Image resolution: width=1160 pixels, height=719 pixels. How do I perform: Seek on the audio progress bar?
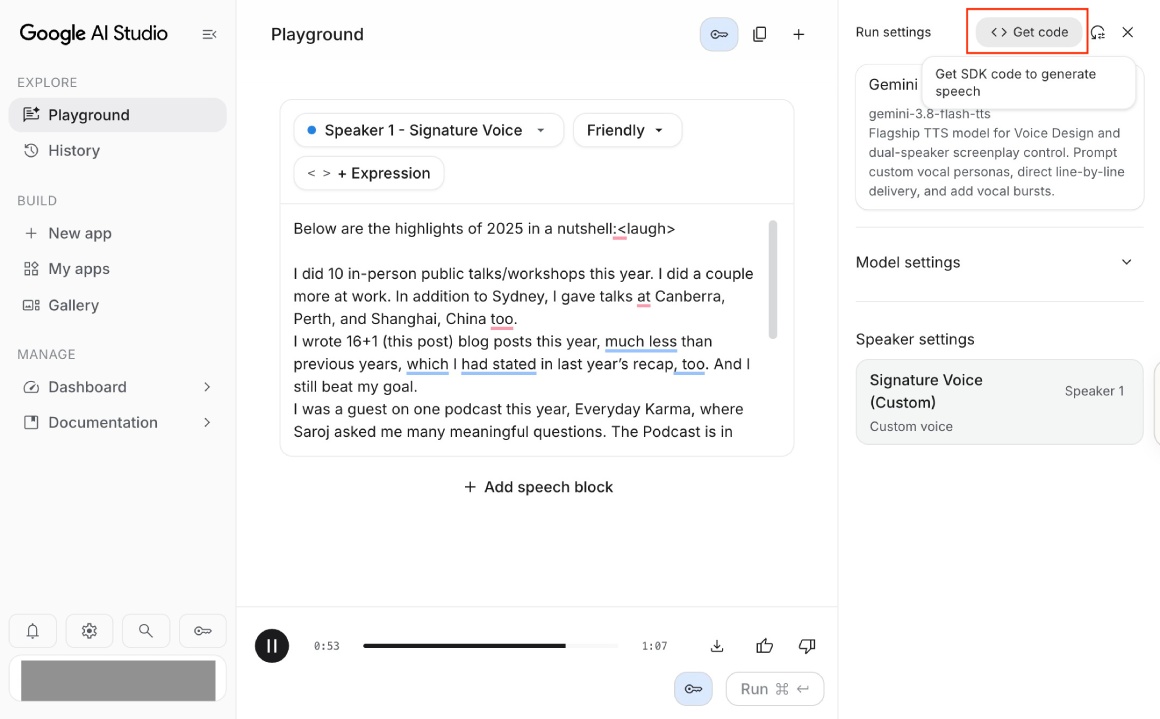(490, 646)
